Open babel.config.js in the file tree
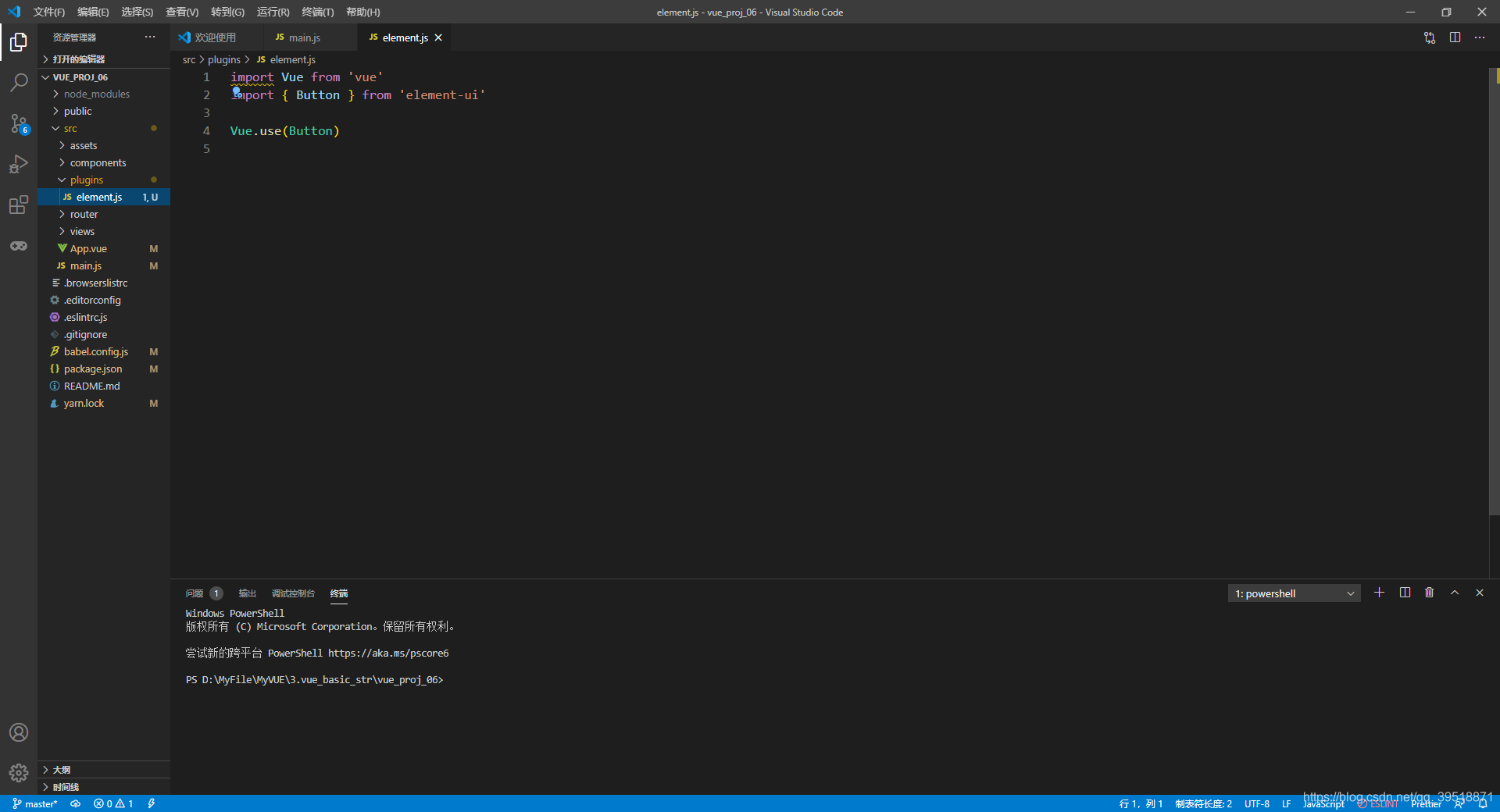1500x812 pixels. coord(104,351)
